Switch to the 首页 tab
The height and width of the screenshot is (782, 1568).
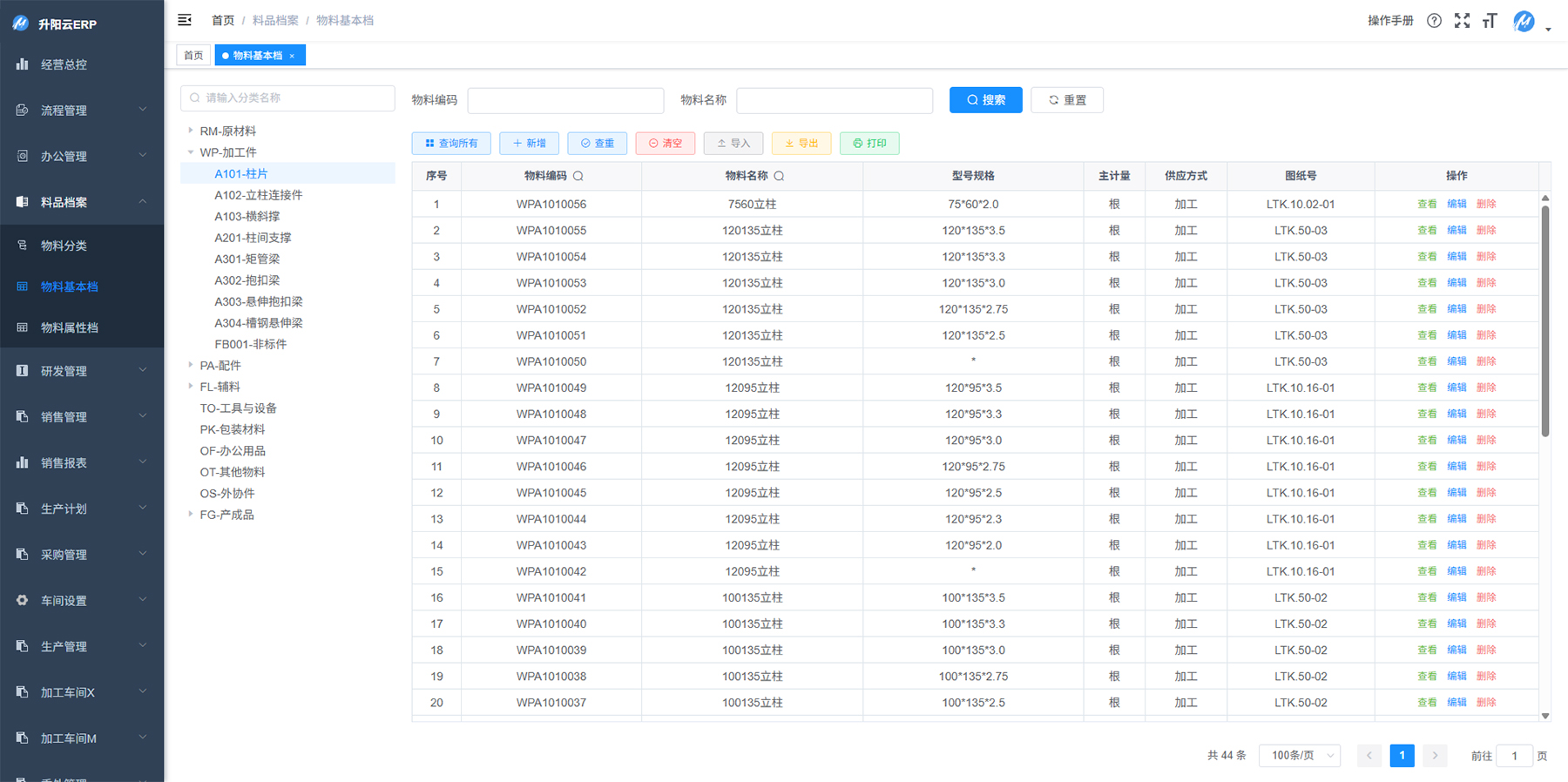click(193, 56)
